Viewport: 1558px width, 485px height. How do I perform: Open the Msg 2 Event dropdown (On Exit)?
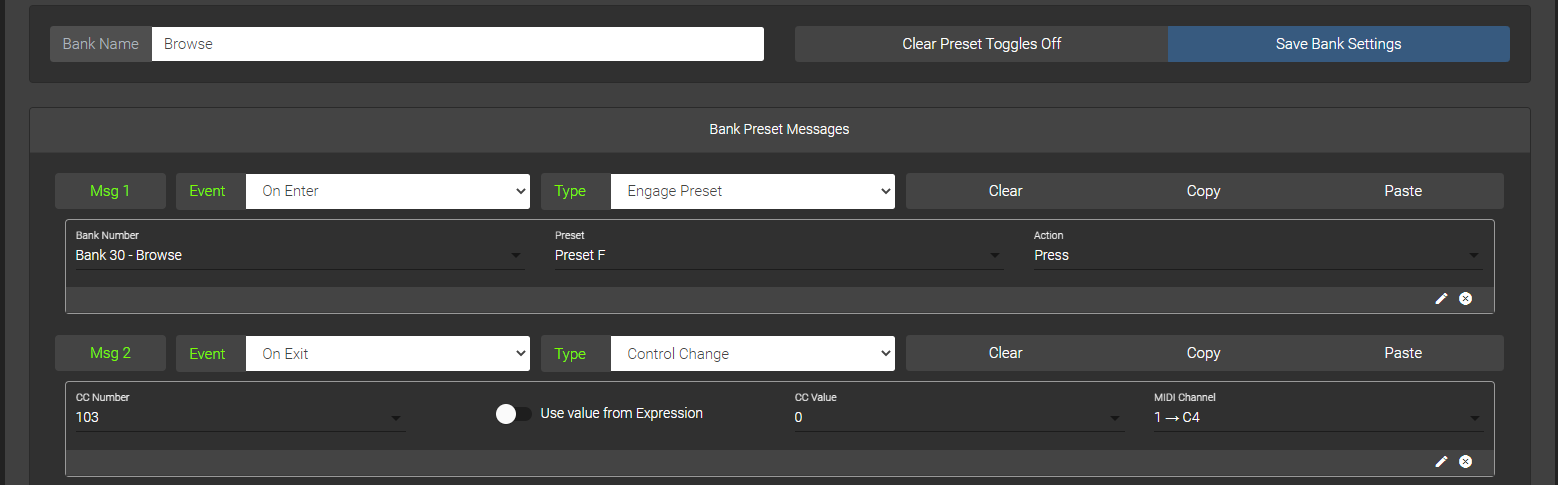tap(387, 353)
